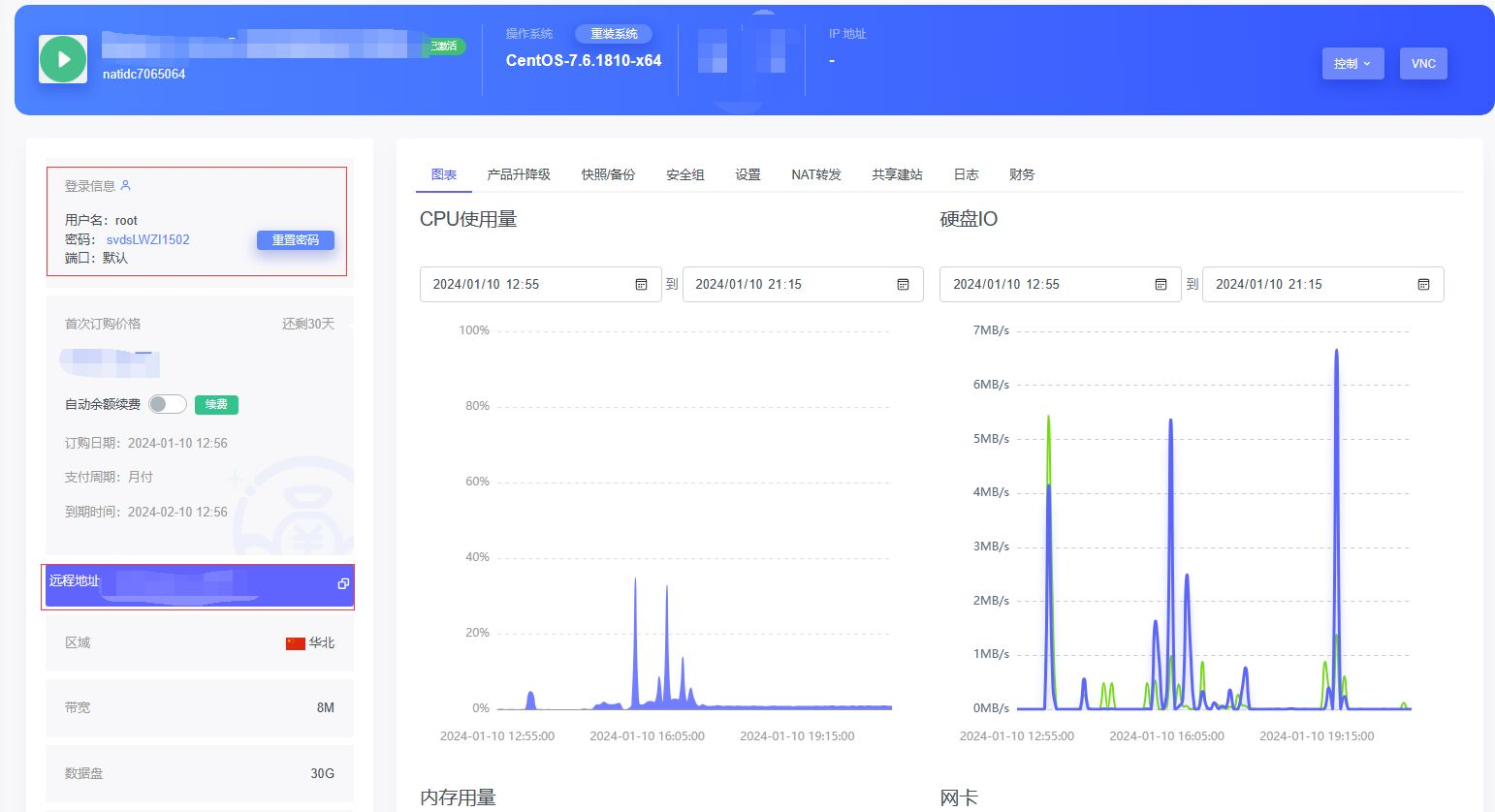Go to the 产品升降级 tab
The image size is (1495, 812).
(x=519, y=174)
